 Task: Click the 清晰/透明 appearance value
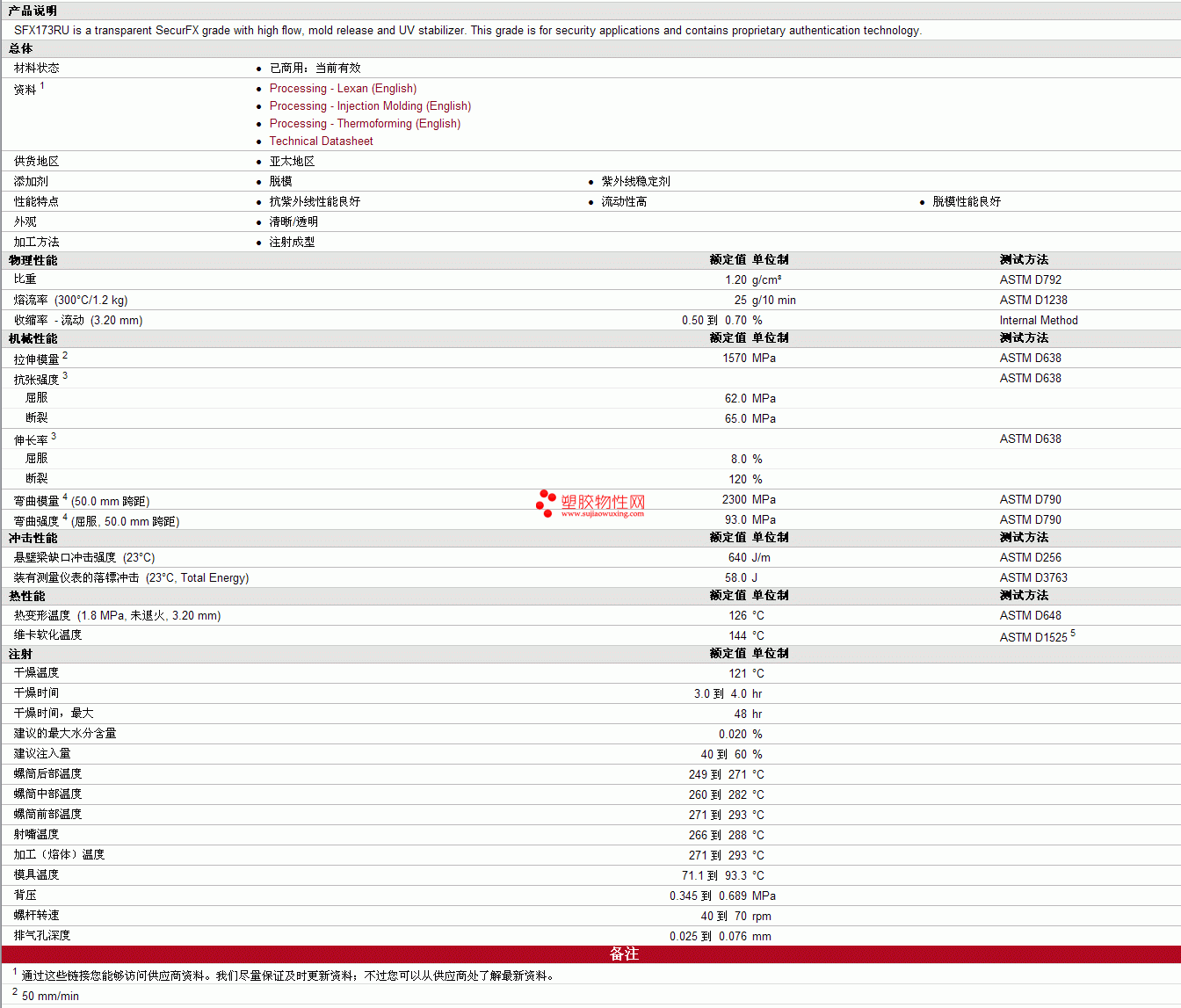[x=293, y=222]
